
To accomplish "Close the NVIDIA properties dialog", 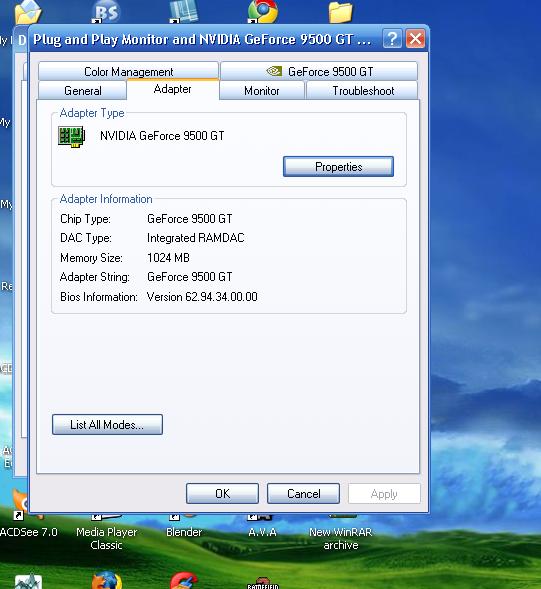I will pyautogui.click(x=415, y=38).
